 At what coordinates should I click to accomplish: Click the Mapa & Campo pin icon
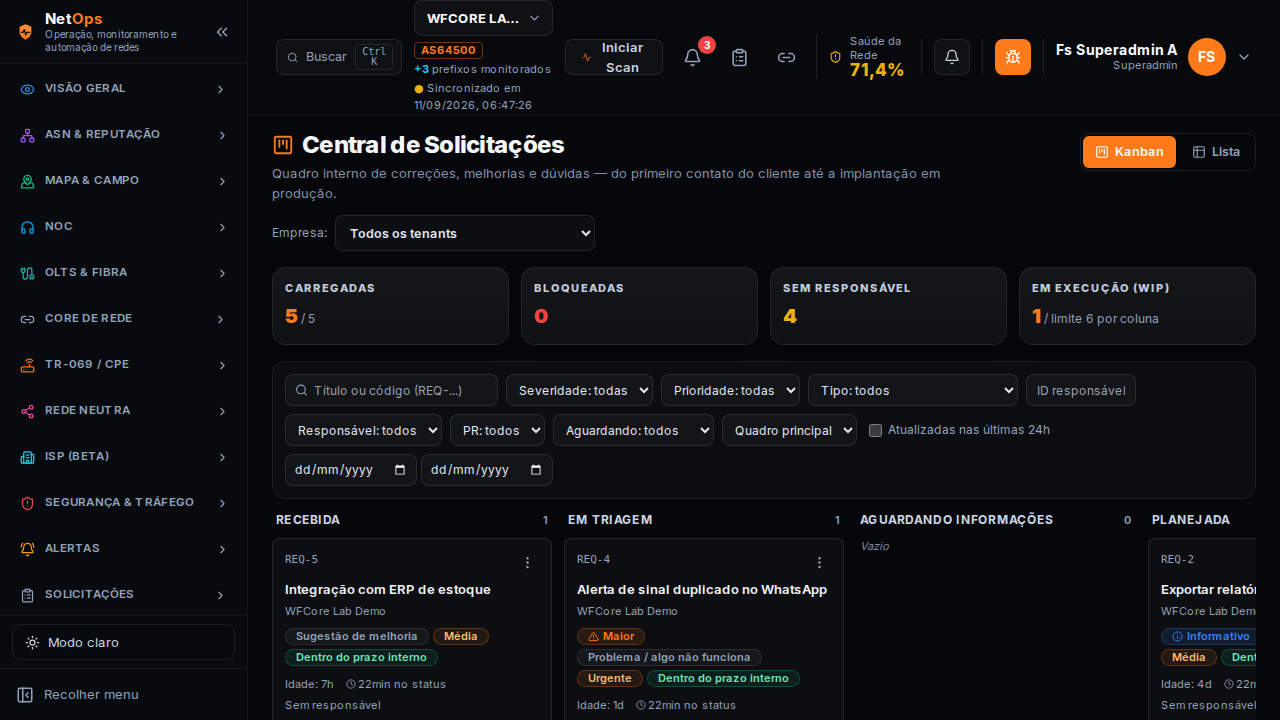click(x=28, y=181)
